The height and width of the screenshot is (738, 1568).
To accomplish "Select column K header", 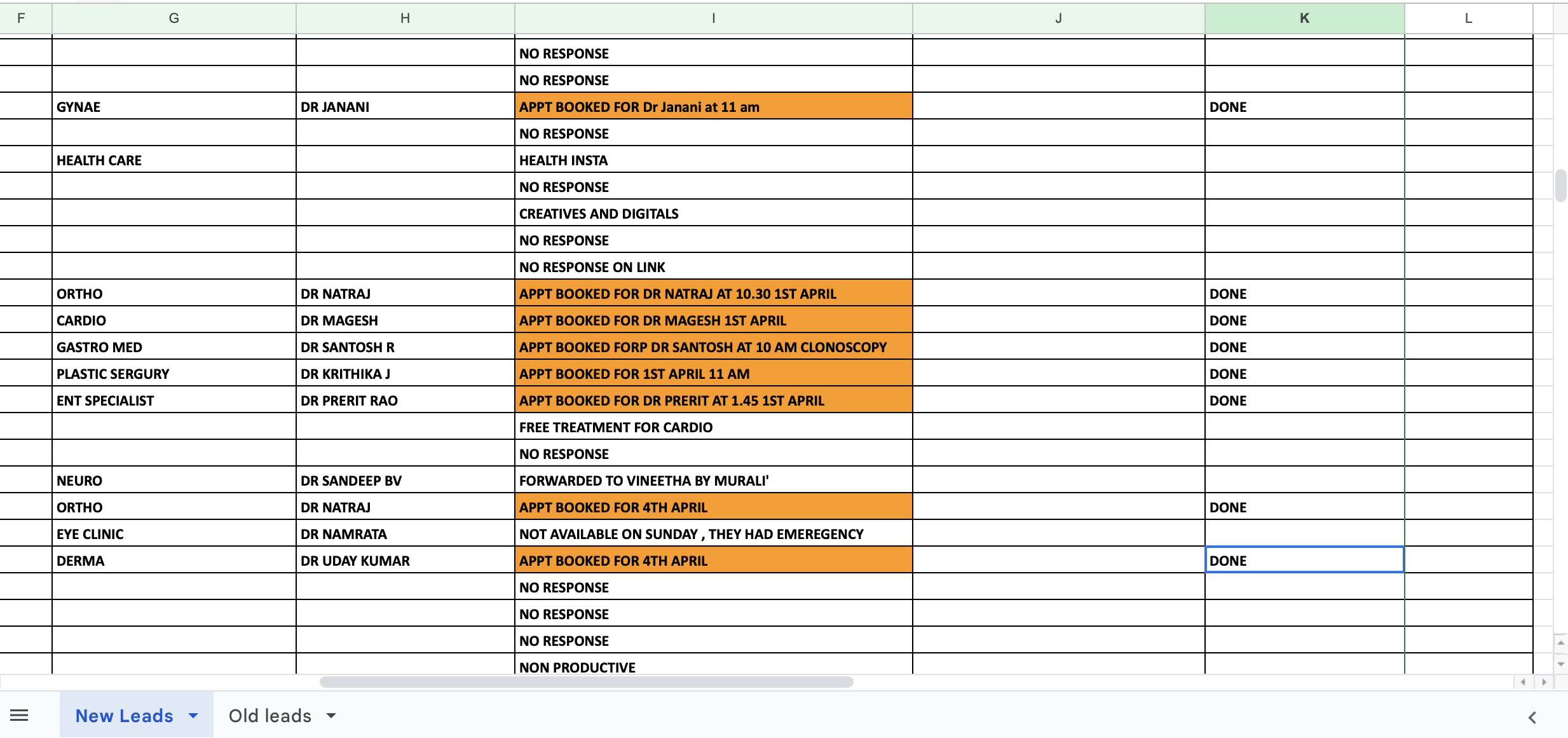I will pos(1304,18).
